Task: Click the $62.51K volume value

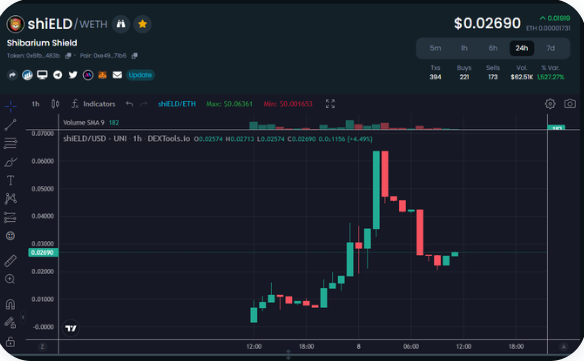Action: click(x=522, y=77)
